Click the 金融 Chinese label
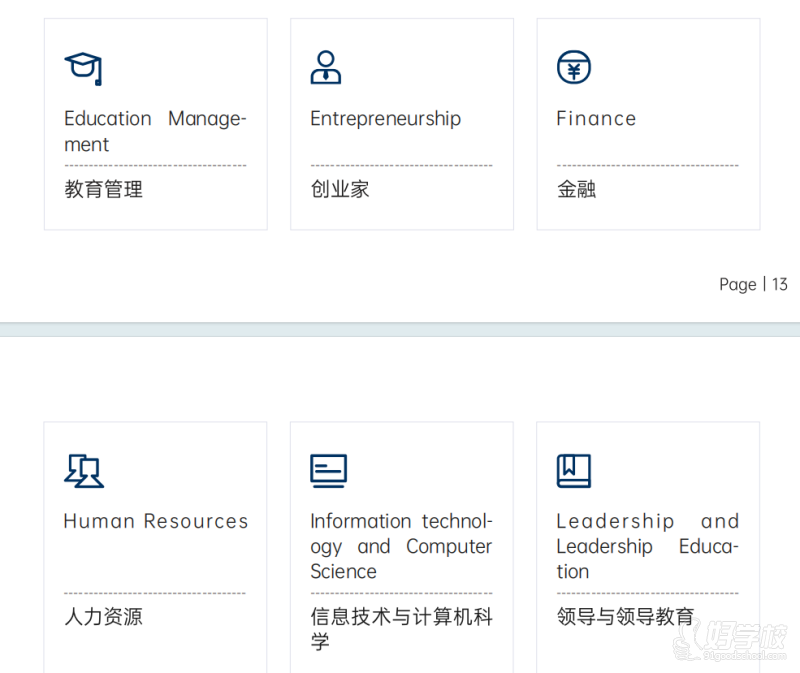 click(x=576, y=189)
